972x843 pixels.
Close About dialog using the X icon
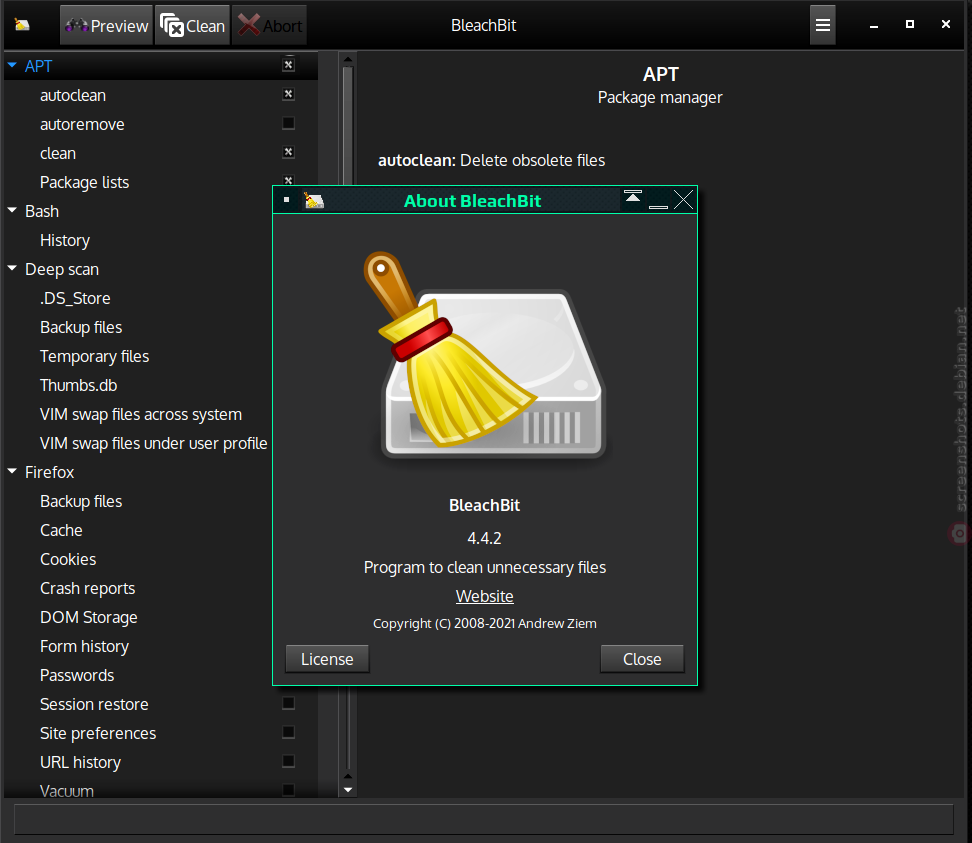pyautogui.click(x=683, y=200)
